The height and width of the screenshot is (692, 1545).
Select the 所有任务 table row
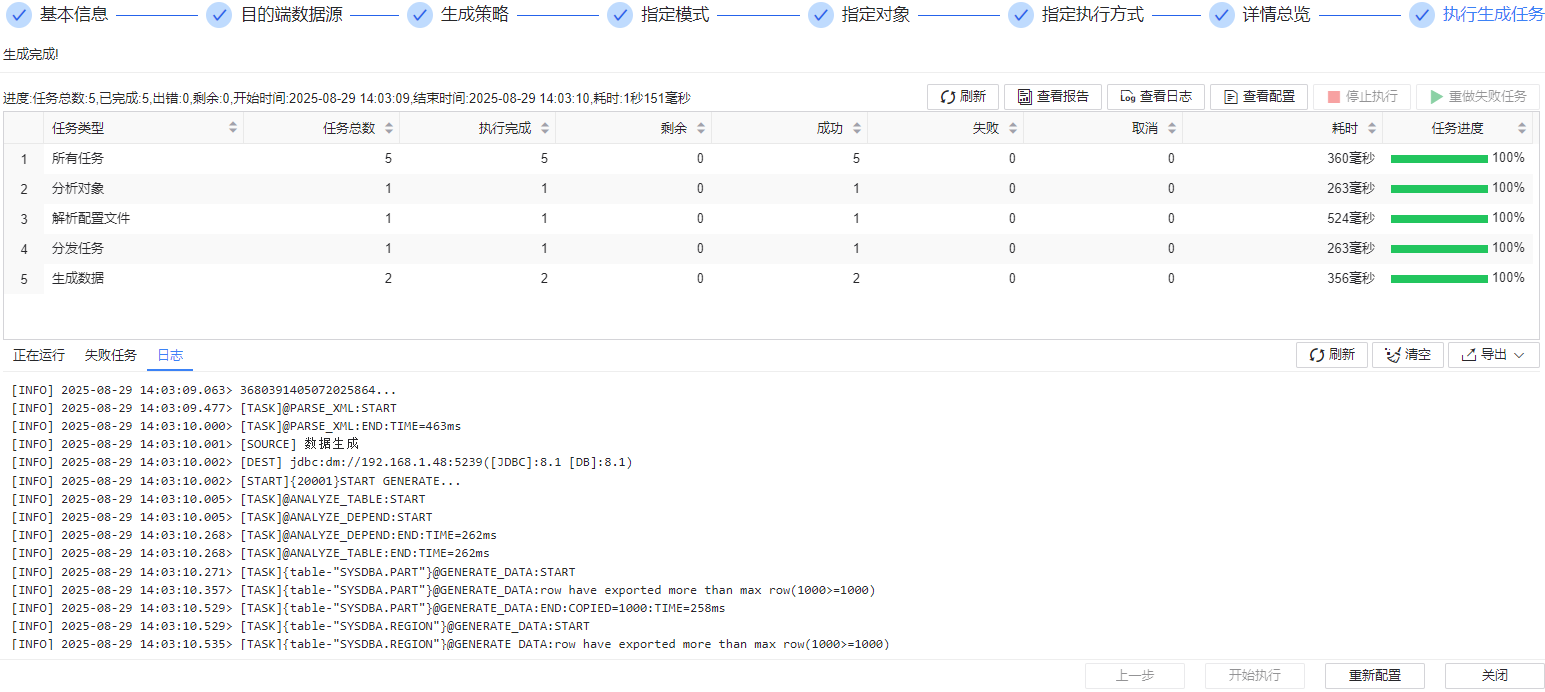click(768, 158)
